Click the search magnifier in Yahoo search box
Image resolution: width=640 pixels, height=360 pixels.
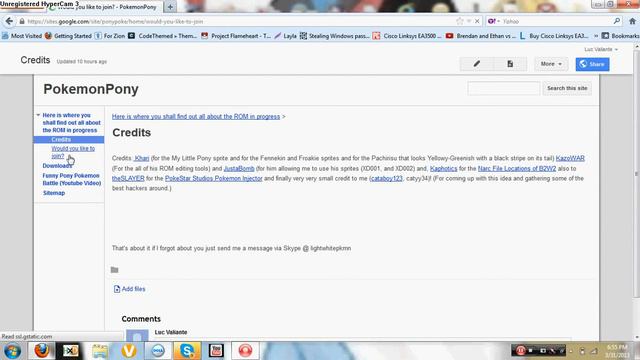click(x=617, y=21)
